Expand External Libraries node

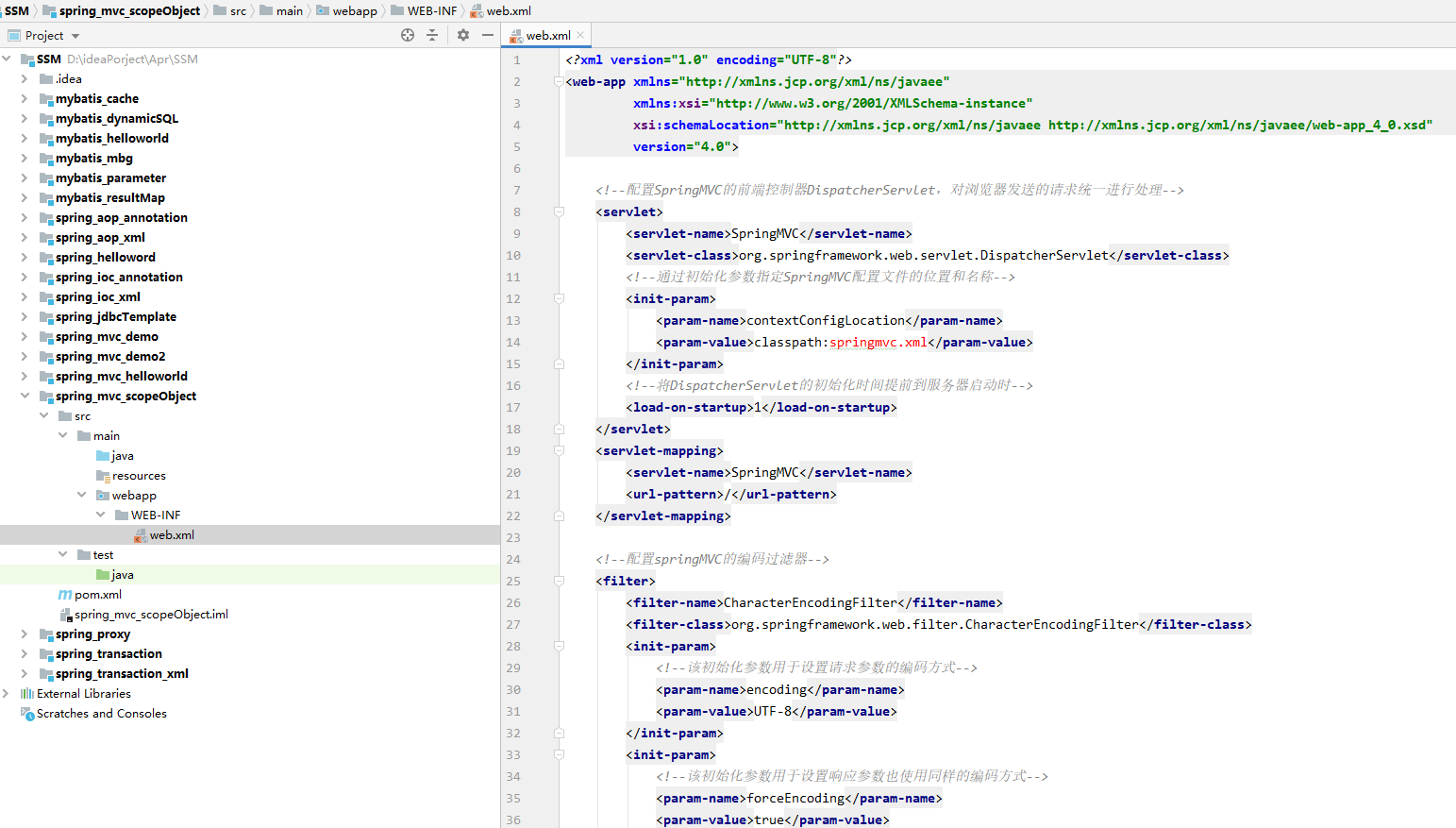click(7, 693)
